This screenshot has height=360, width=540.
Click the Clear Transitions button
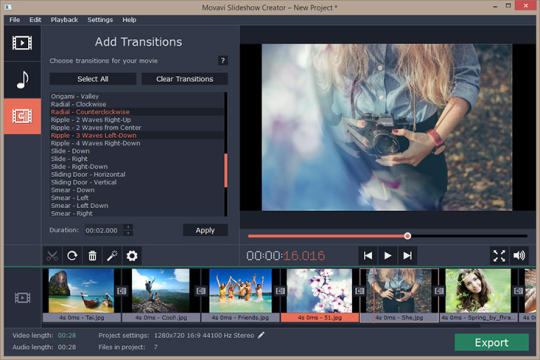click(185, 79)
